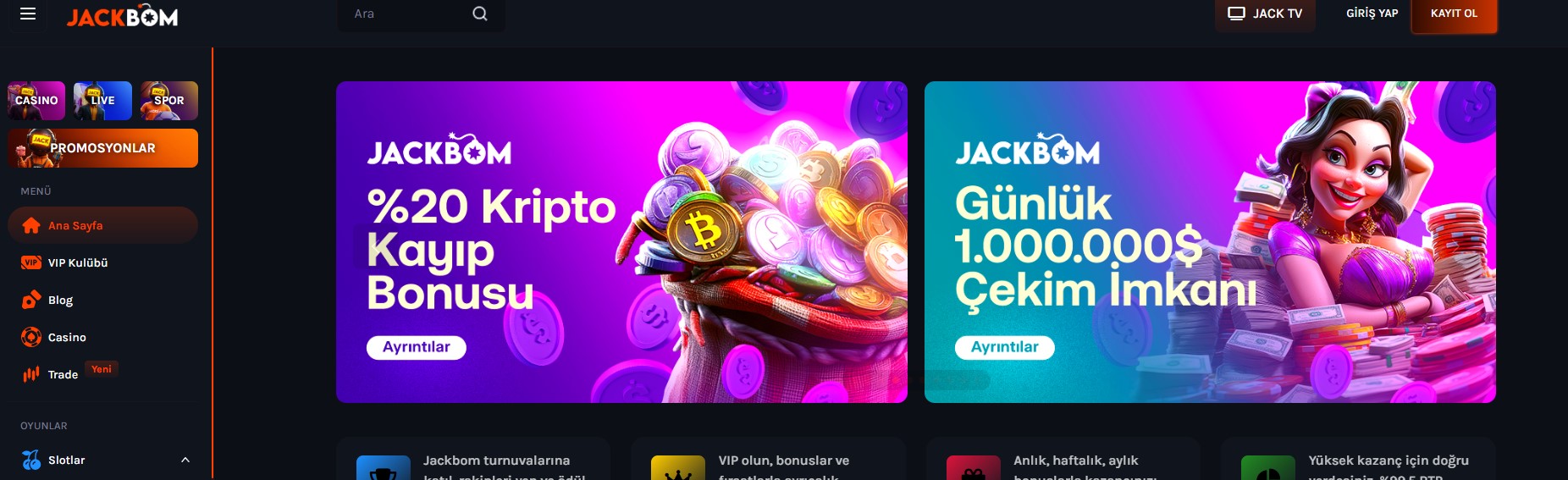Click the Jackbom logo
This screenshot has width=1568, height=480.
(x=123, y=16)
